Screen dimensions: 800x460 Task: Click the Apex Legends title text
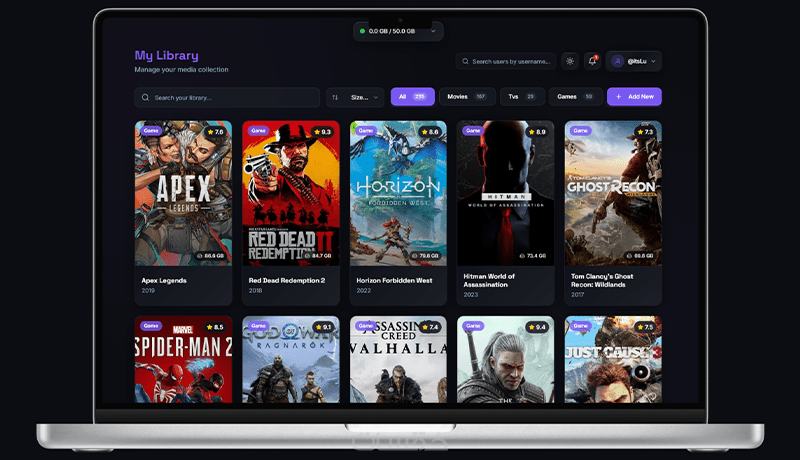point(164,280)
